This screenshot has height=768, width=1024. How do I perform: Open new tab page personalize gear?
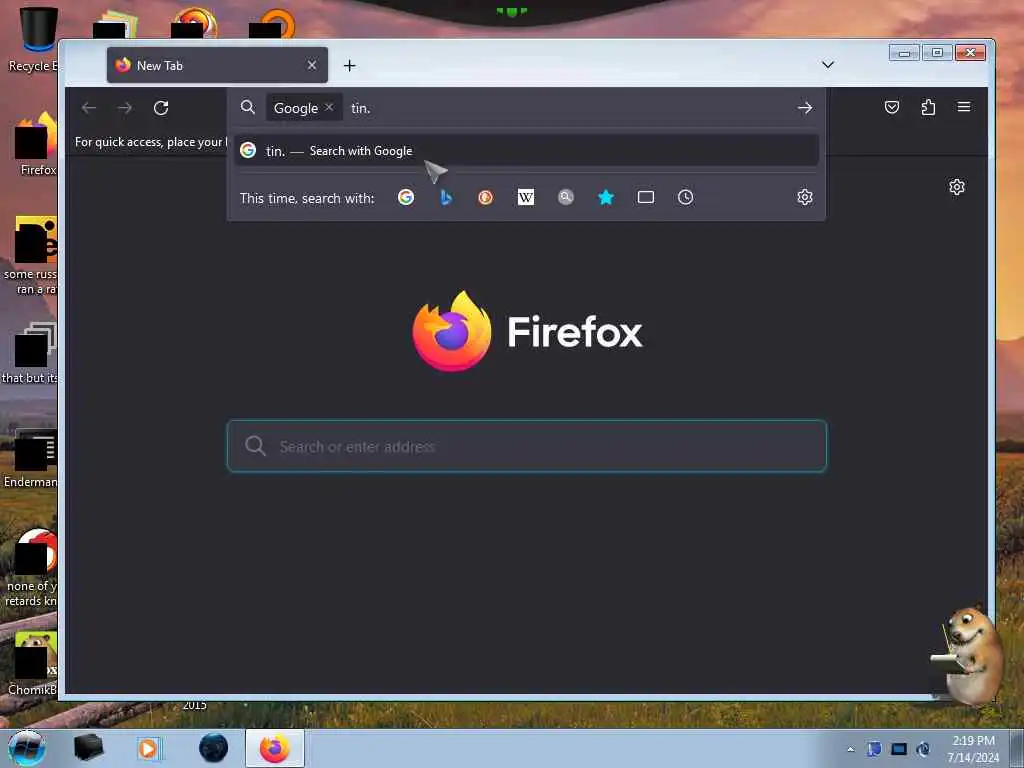click(x=957, y=187)
